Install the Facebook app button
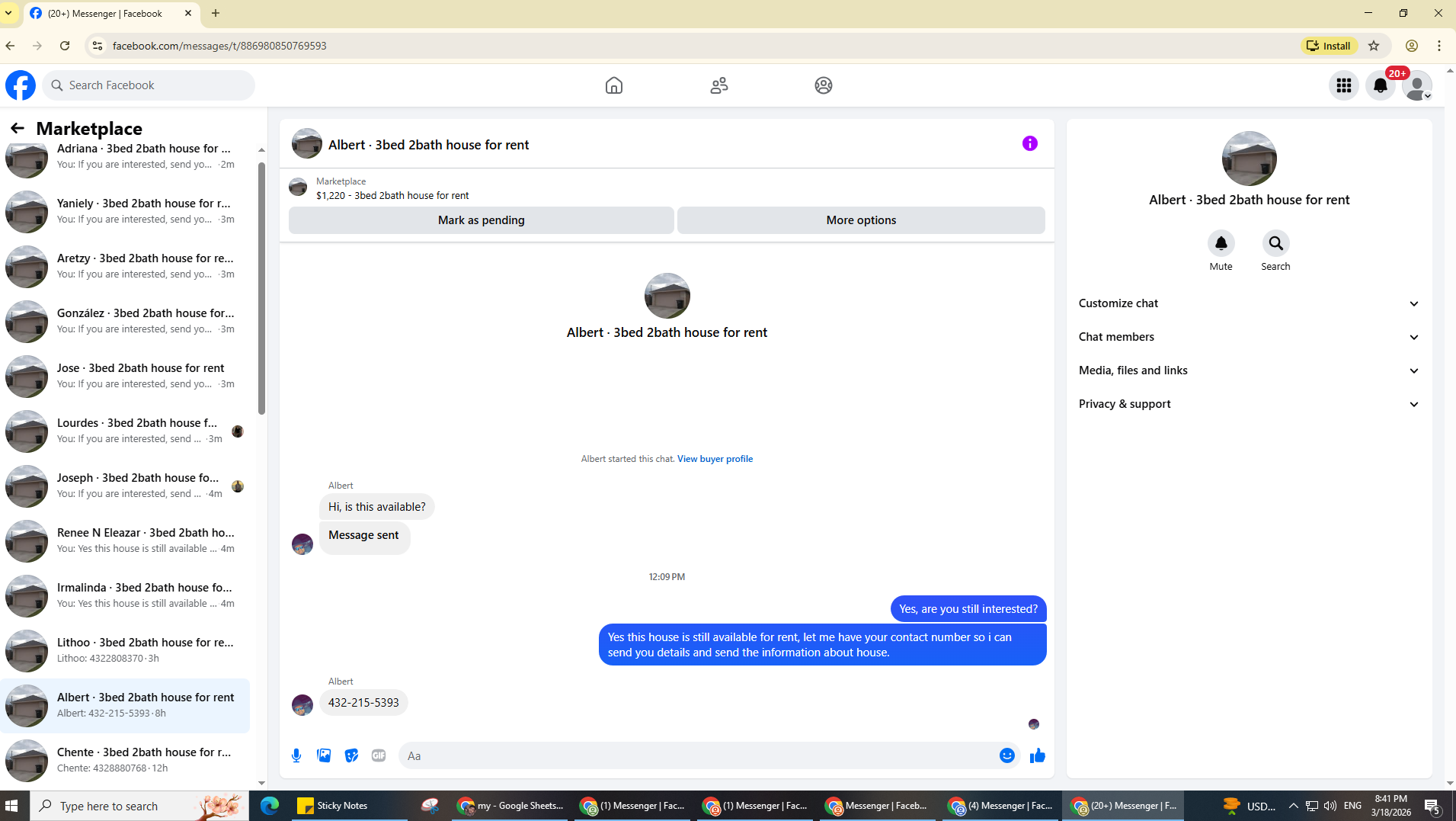 1329,46
